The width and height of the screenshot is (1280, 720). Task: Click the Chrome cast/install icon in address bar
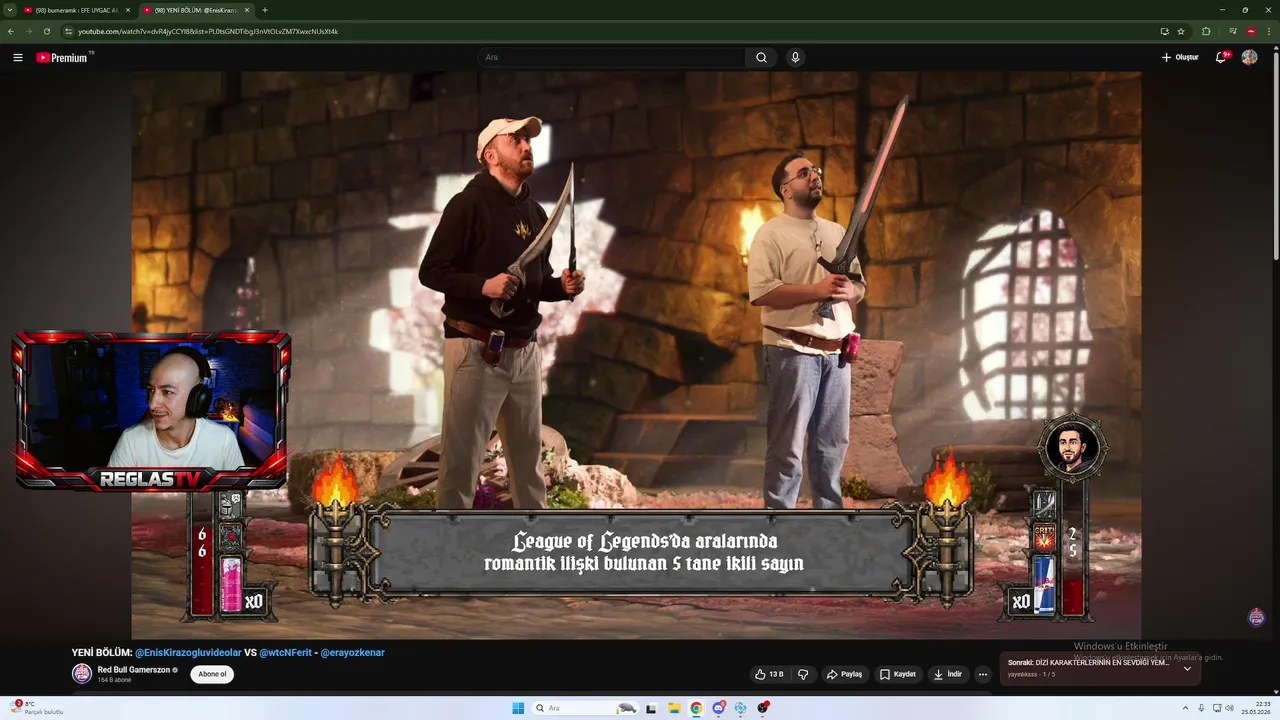(x=1164, y=31)
